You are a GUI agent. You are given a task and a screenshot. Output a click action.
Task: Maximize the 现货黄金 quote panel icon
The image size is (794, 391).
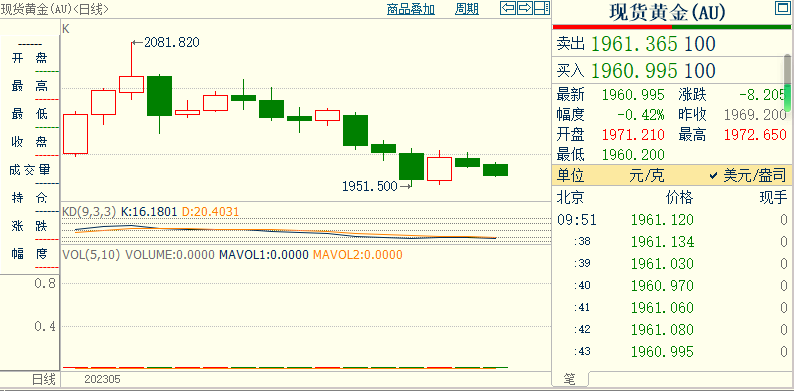(x=782, y=8)
